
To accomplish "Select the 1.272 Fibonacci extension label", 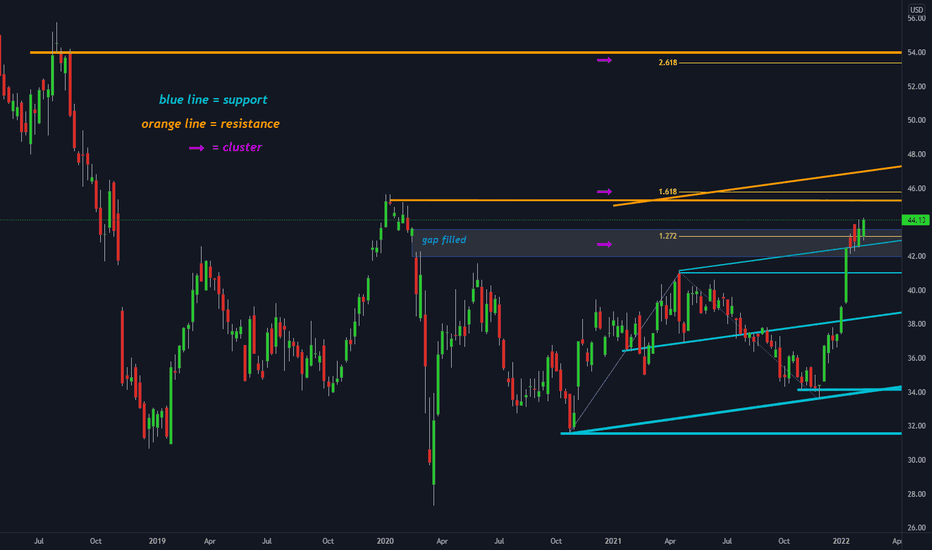I will [x=667, y=236].
